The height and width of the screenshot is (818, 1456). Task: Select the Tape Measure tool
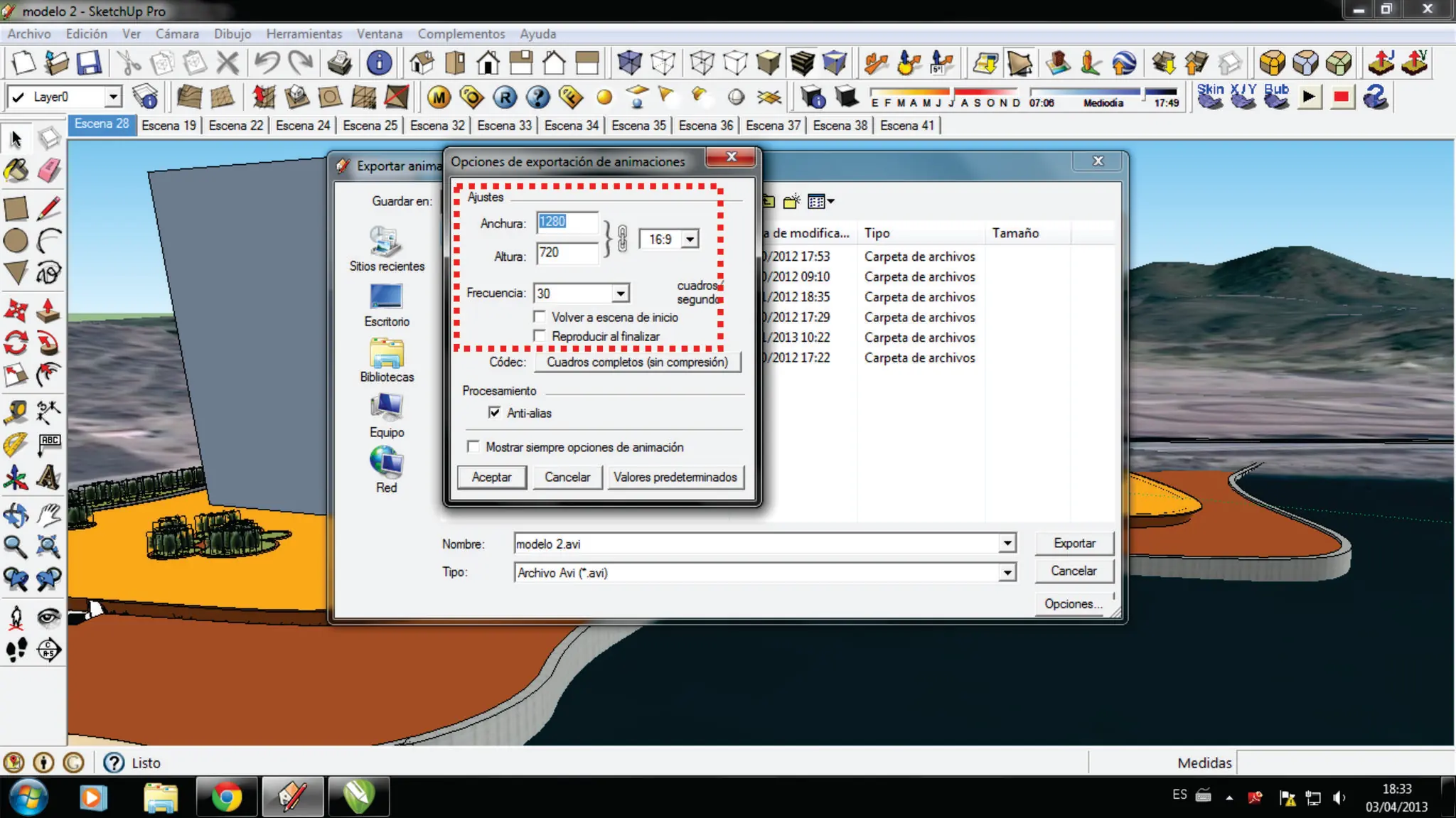click(16, 412)
